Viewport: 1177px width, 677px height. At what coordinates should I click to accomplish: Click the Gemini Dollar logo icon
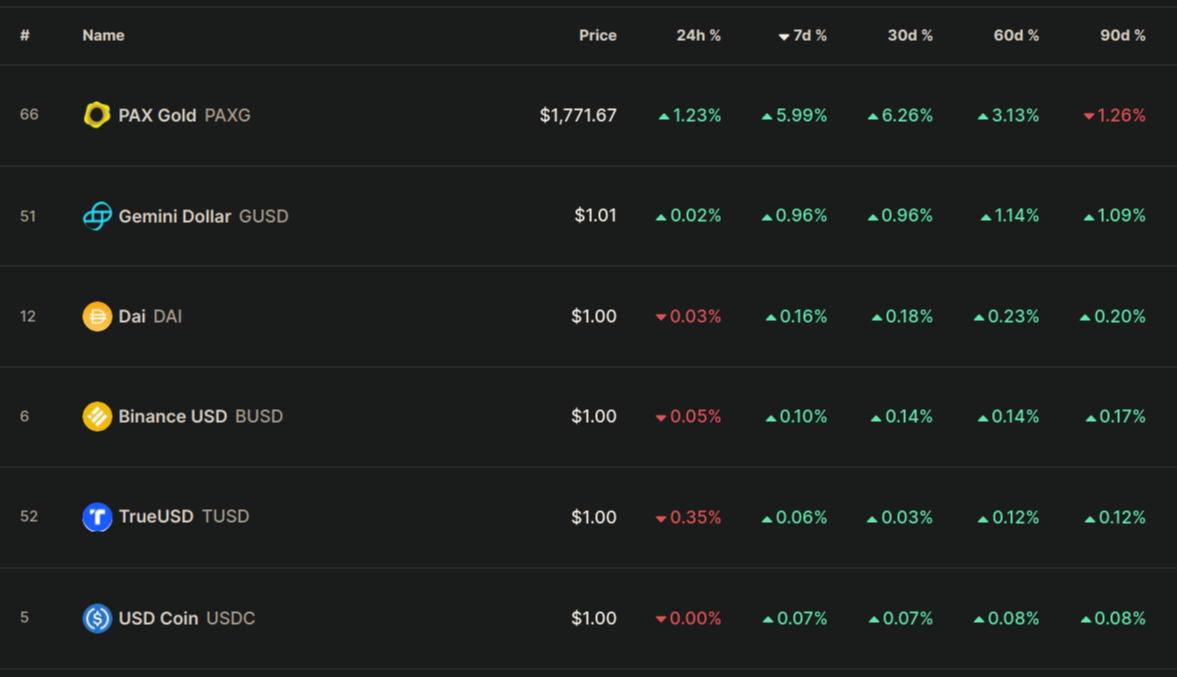point(97,215)
